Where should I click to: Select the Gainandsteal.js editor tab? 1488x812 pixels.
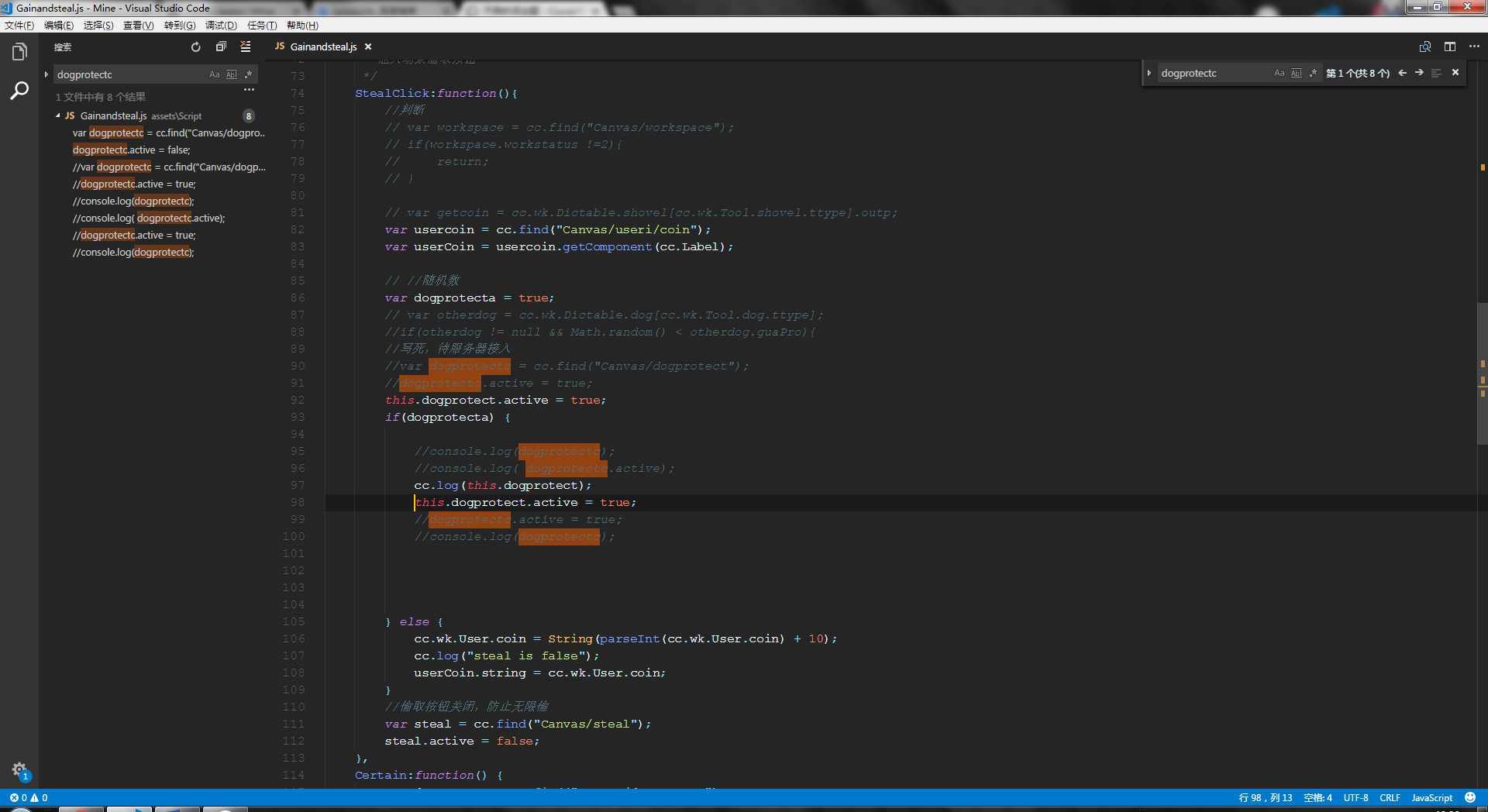[323, 47]
